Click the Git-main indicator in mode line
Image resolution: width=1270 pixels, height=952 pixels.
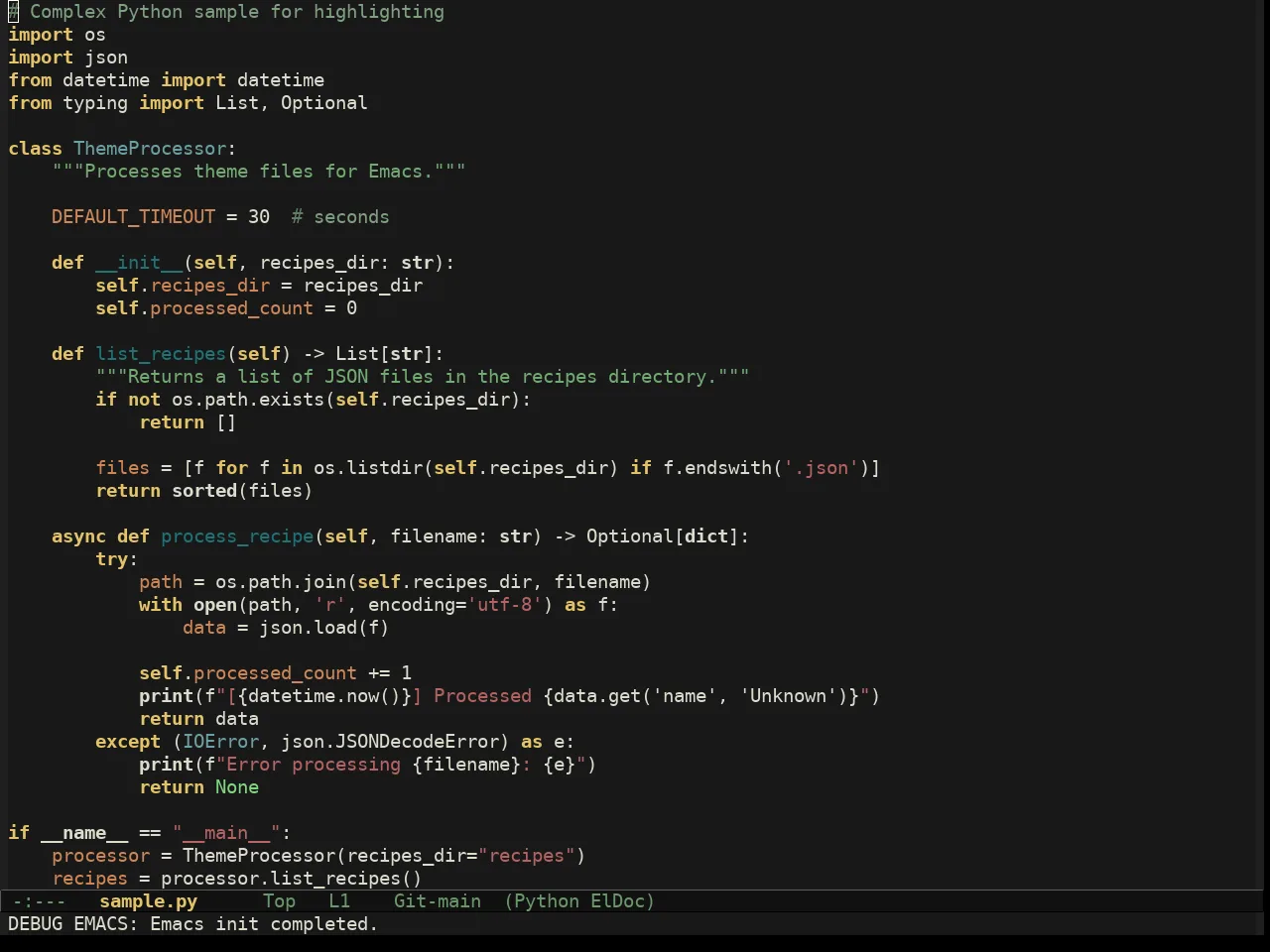point(438,901)
